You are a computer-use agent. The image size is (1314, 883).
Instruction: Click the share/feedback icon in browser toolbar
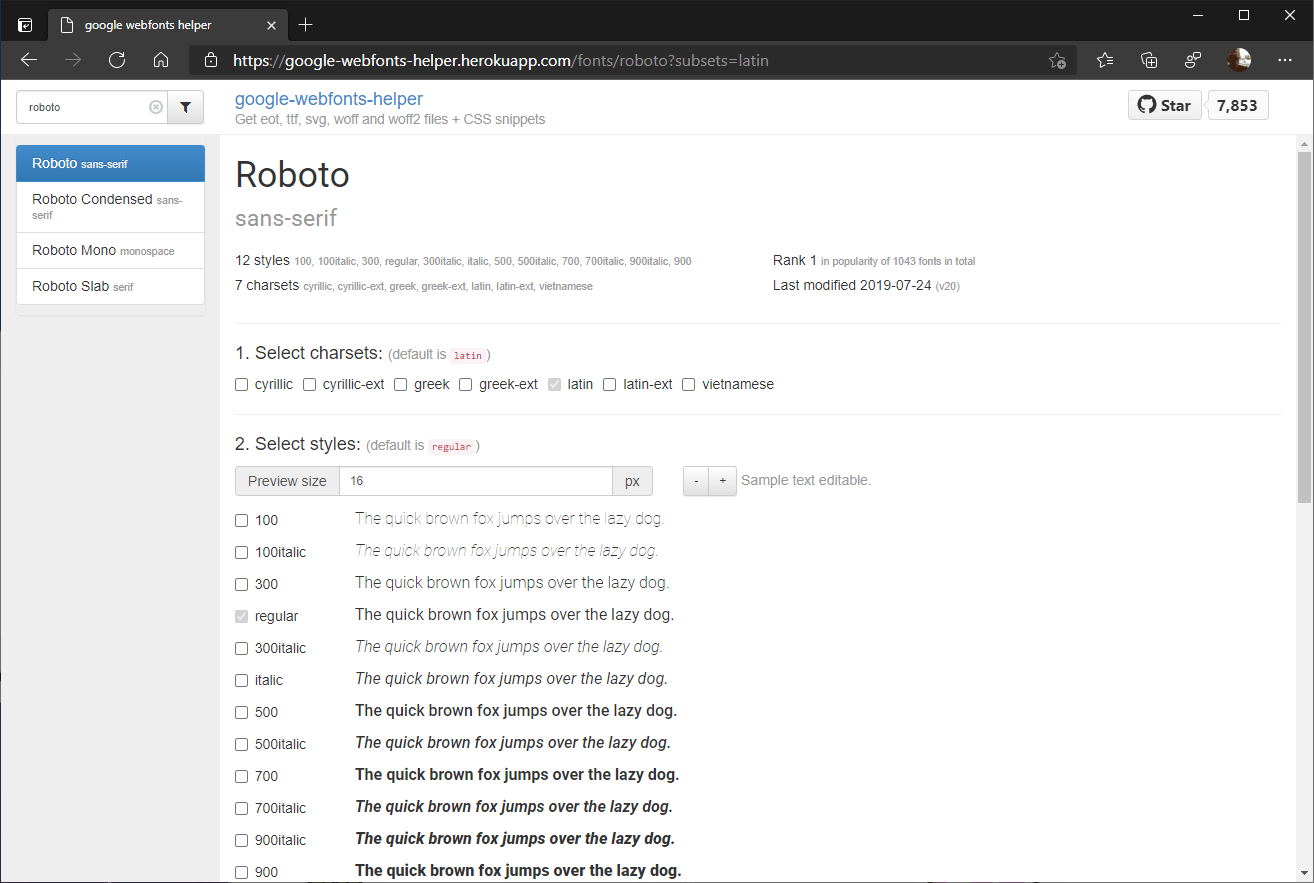(x=1193, y=60)
